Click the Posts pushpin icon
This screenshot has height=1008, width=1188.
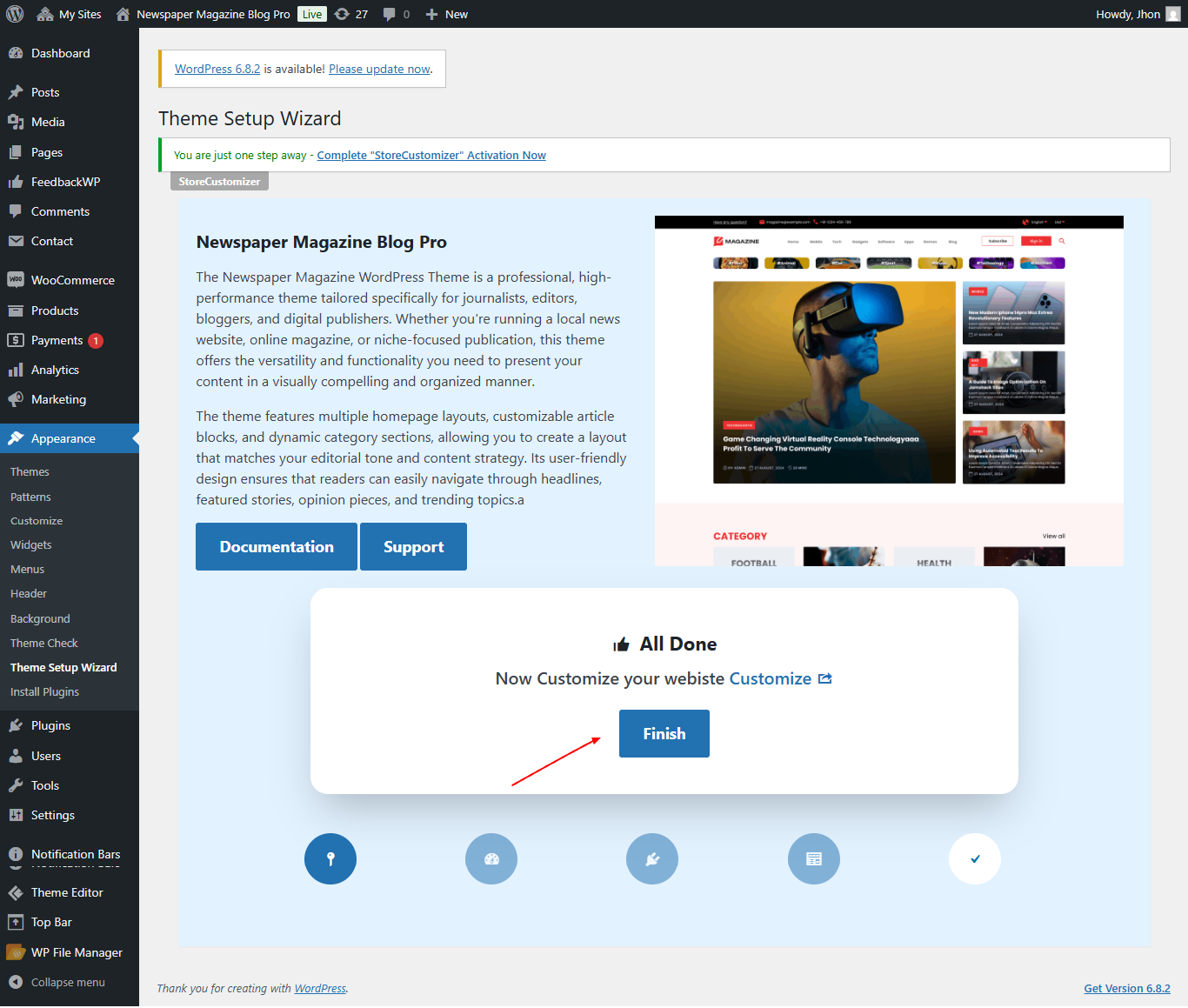tap(16, 92)
